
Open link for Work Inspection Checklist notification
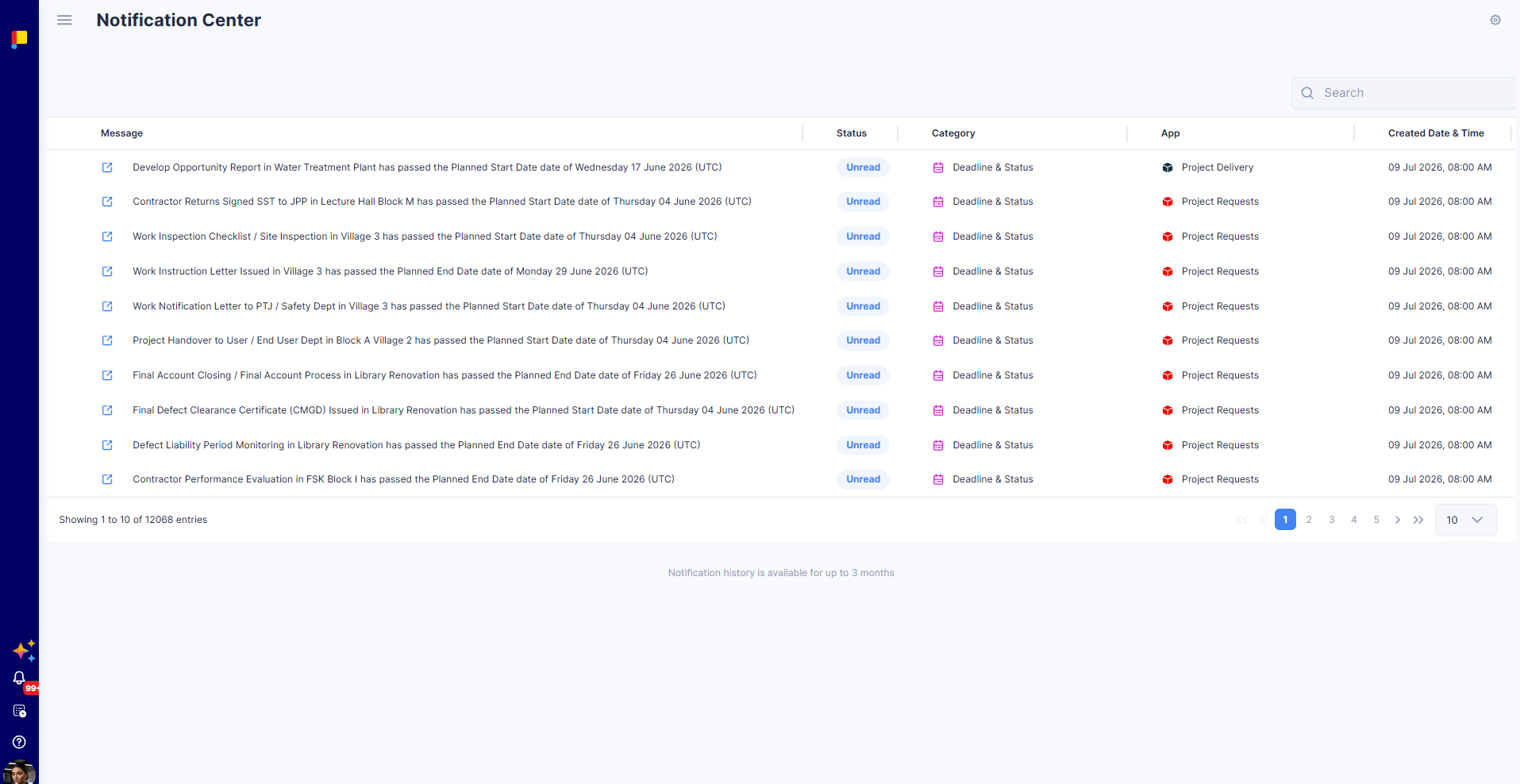(x=107, y=236)
